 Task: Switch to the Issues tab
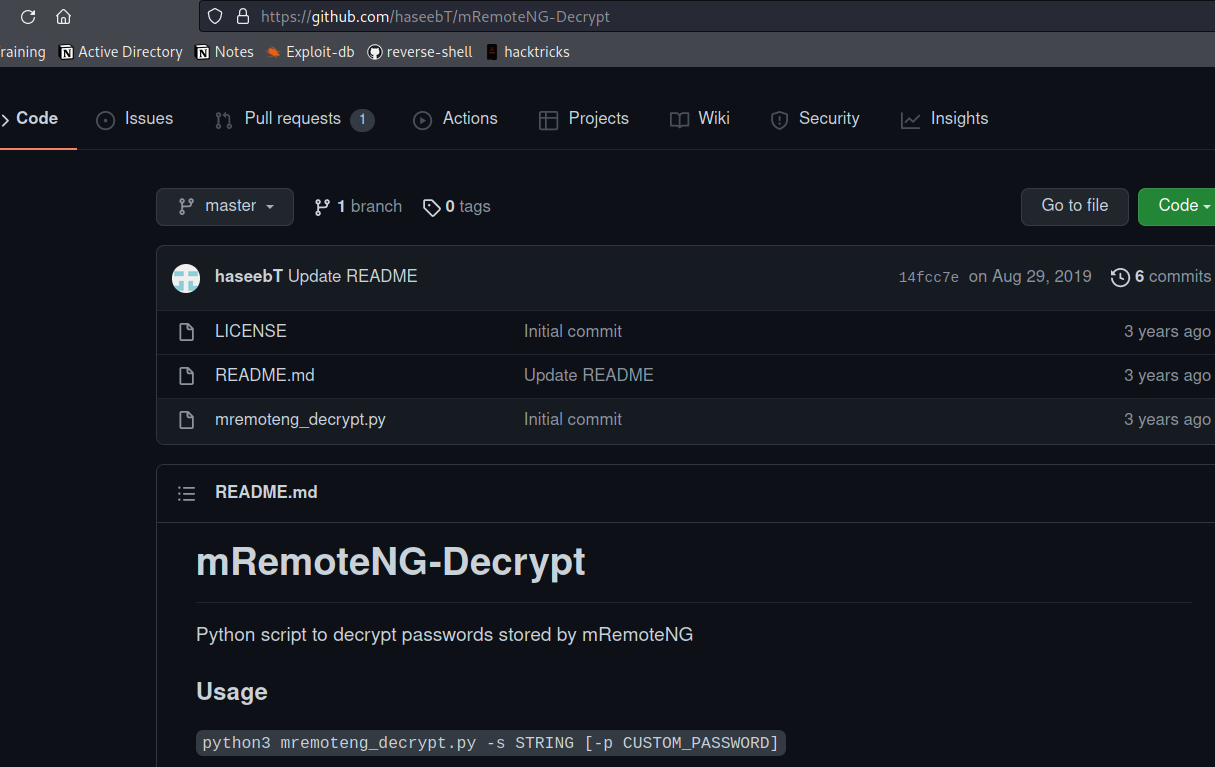pos(135,119)
